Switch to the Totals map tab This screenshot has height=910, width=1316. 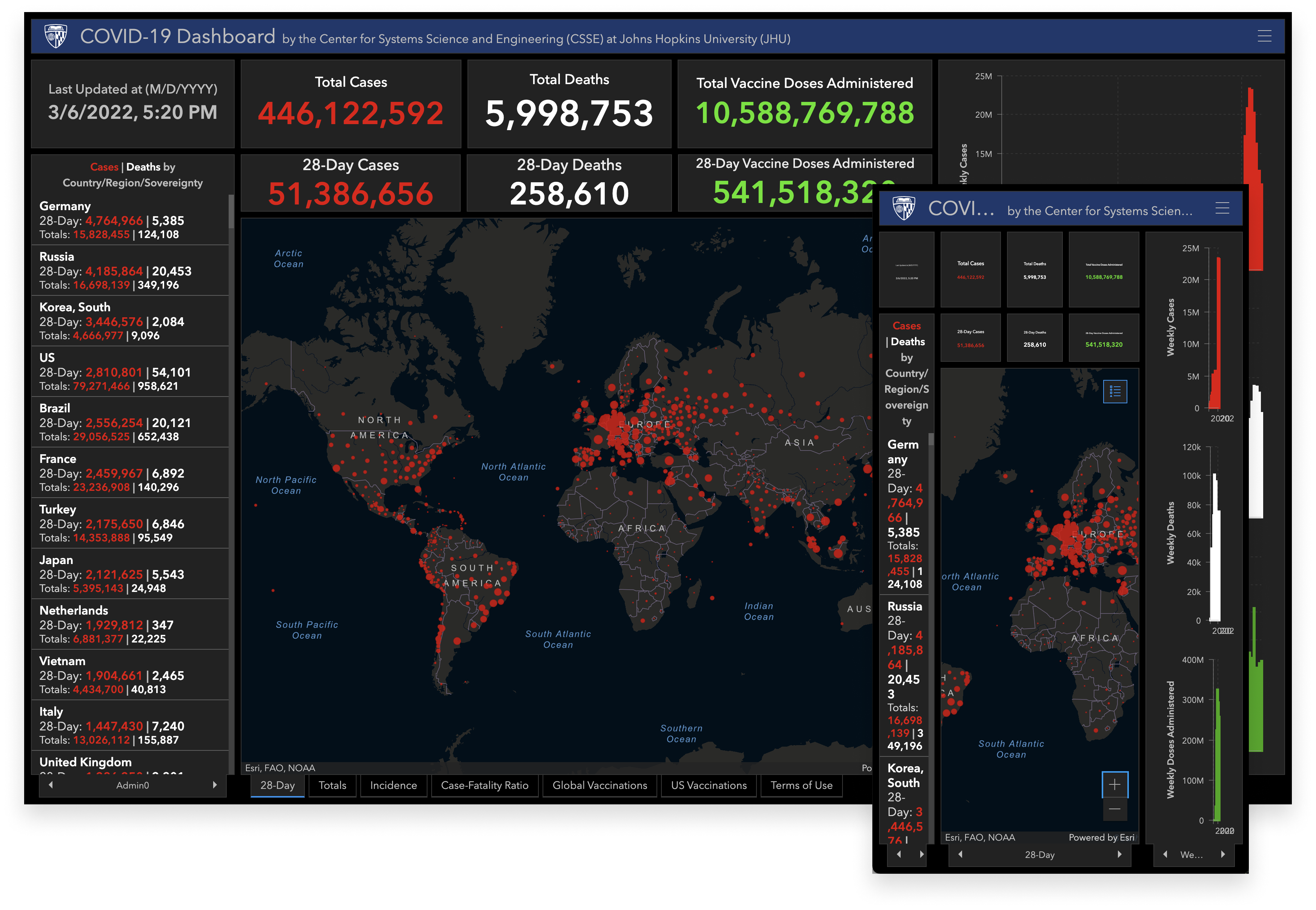pyautogui.click(x=332, y=786)
